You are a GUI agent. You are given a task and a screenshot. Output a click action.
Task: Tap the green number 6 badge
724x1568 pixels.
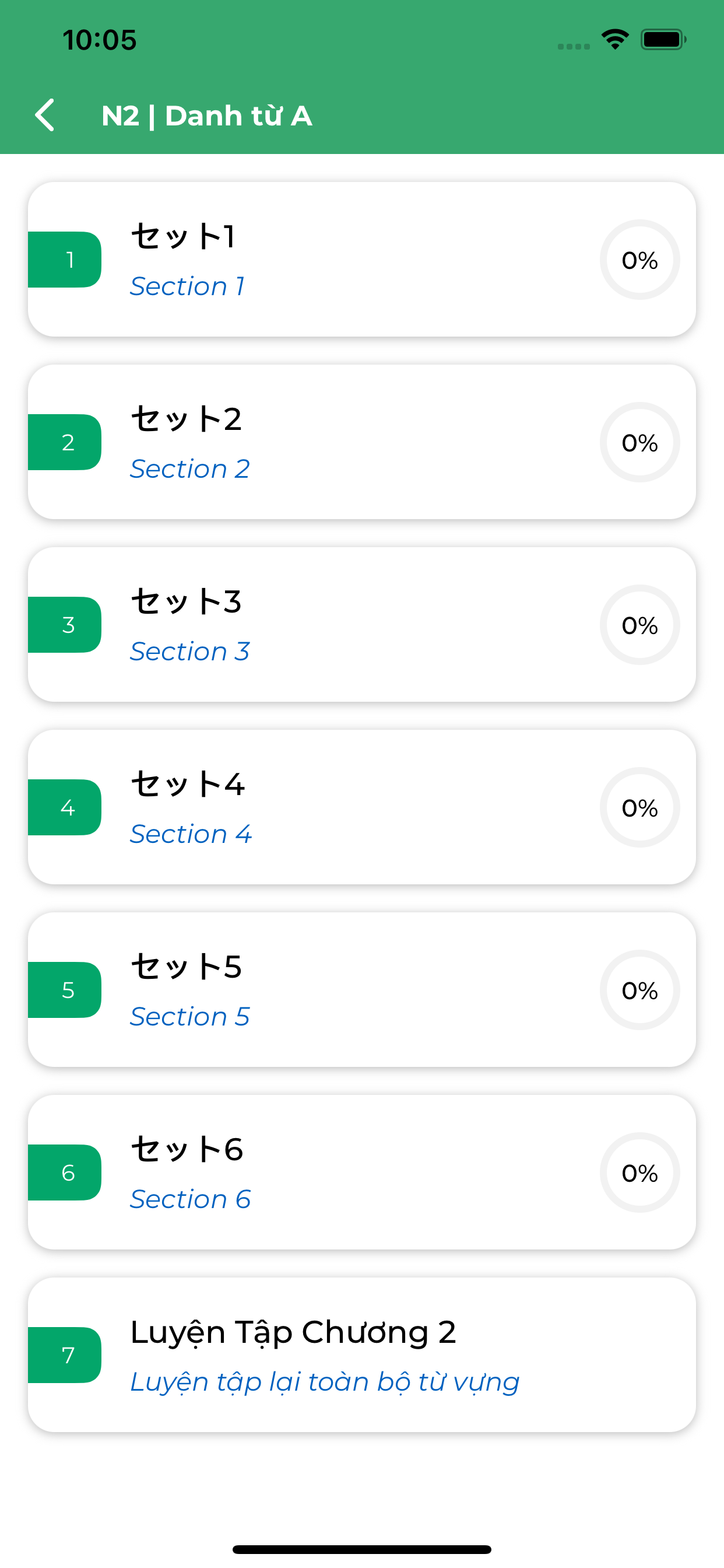click(x=65, y=1172)
